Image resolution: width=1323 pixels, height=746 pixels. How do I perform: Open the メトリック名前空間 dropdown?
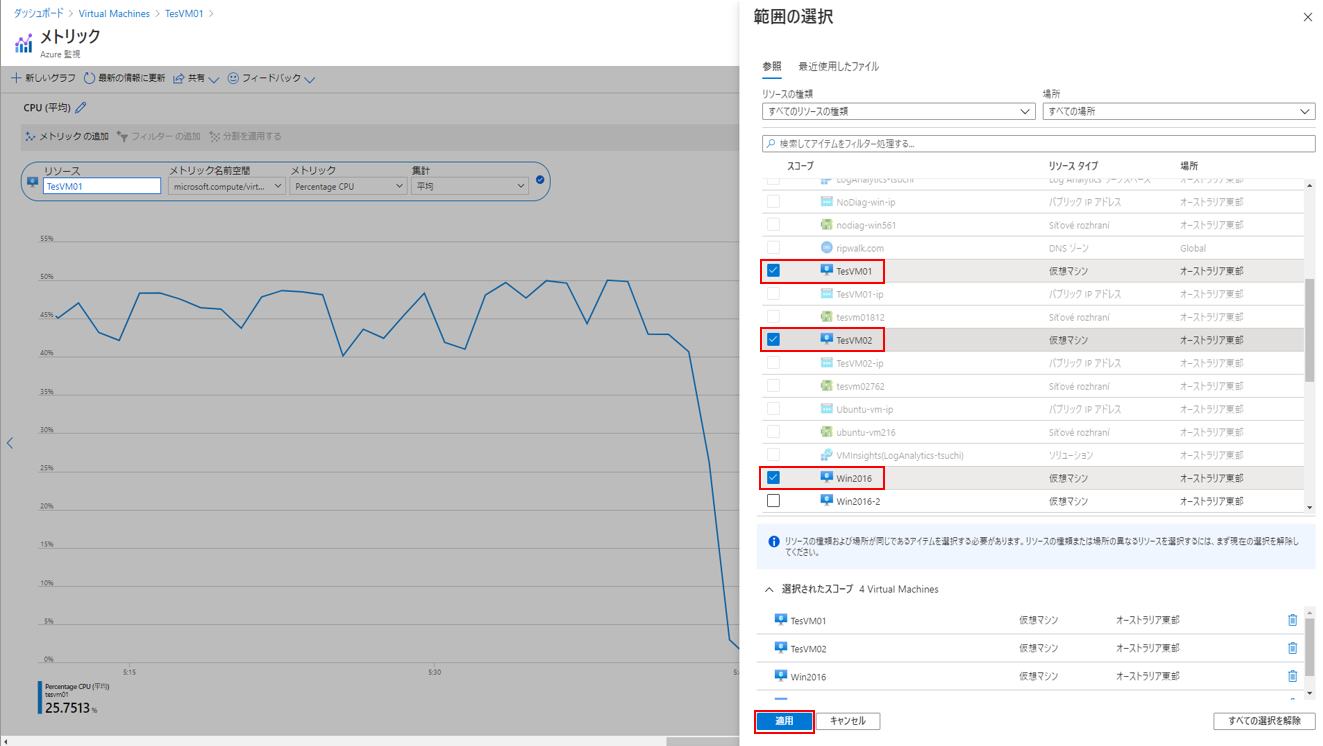[227, 186]
